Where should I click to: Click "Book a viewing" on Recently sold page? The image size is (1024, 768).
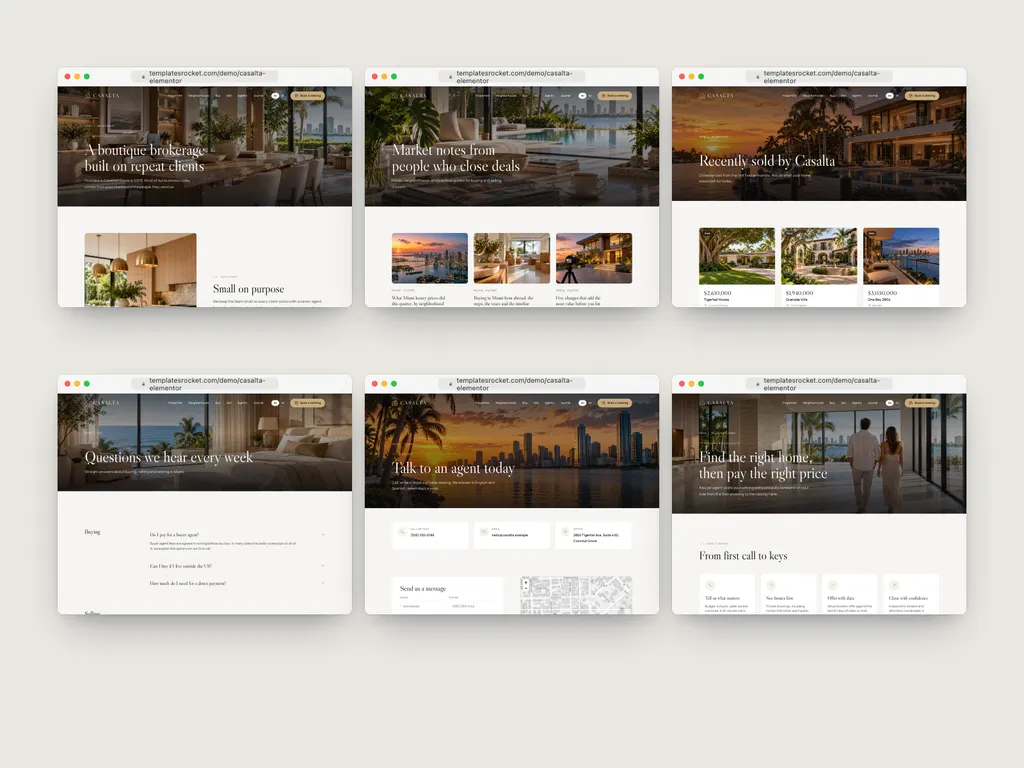click(x=922, y=95)
